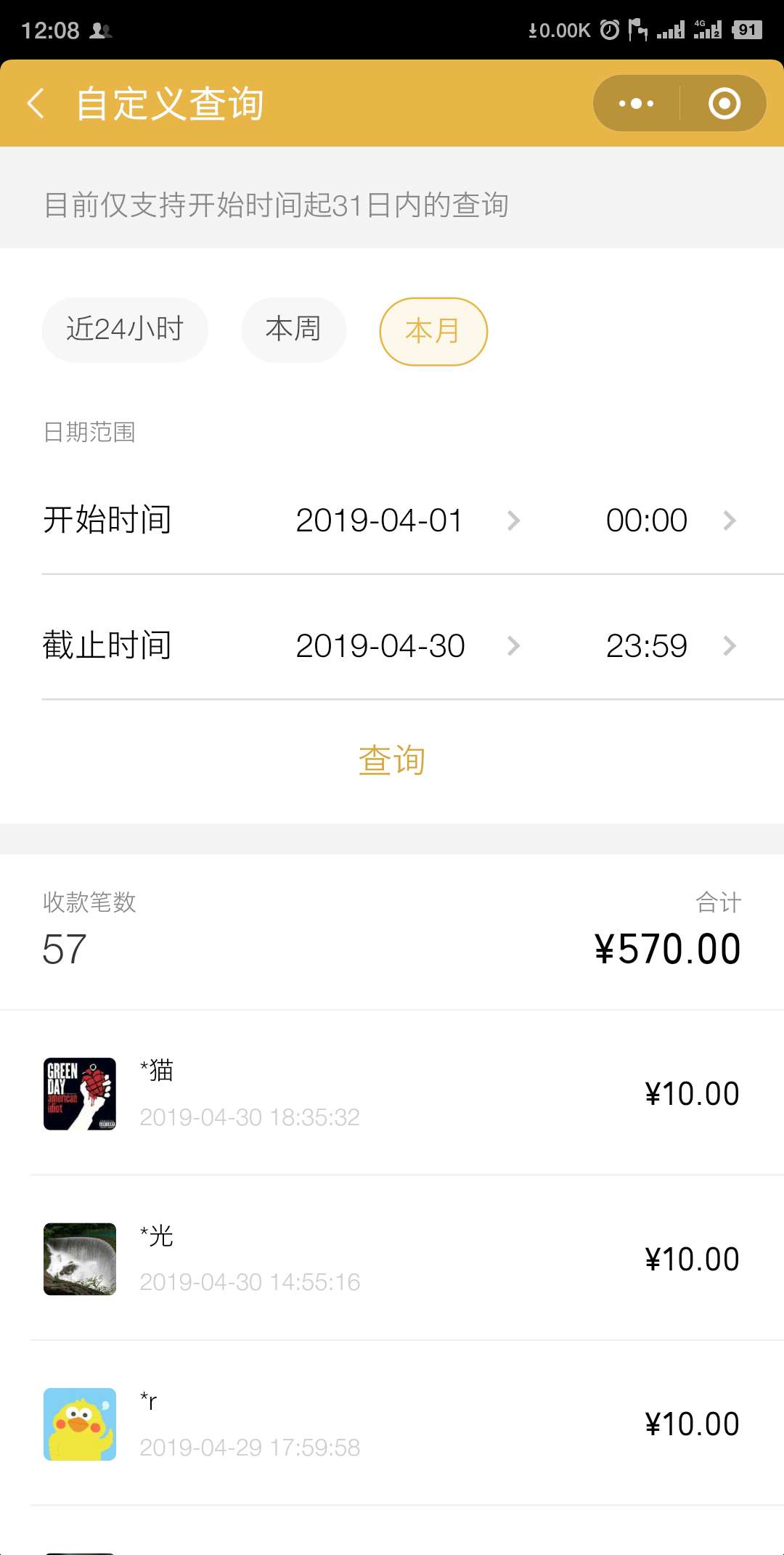Close mini program via circle target icon
The width and height of the screenshot is (784, 1555).
724,103
